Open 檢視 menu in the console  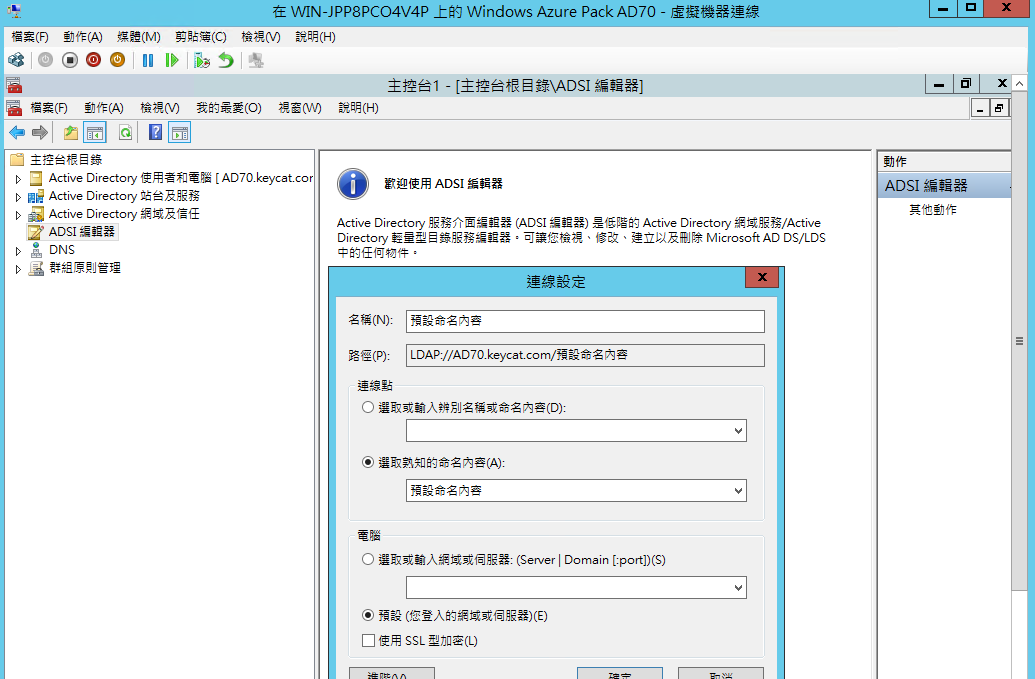coord(160,108)
